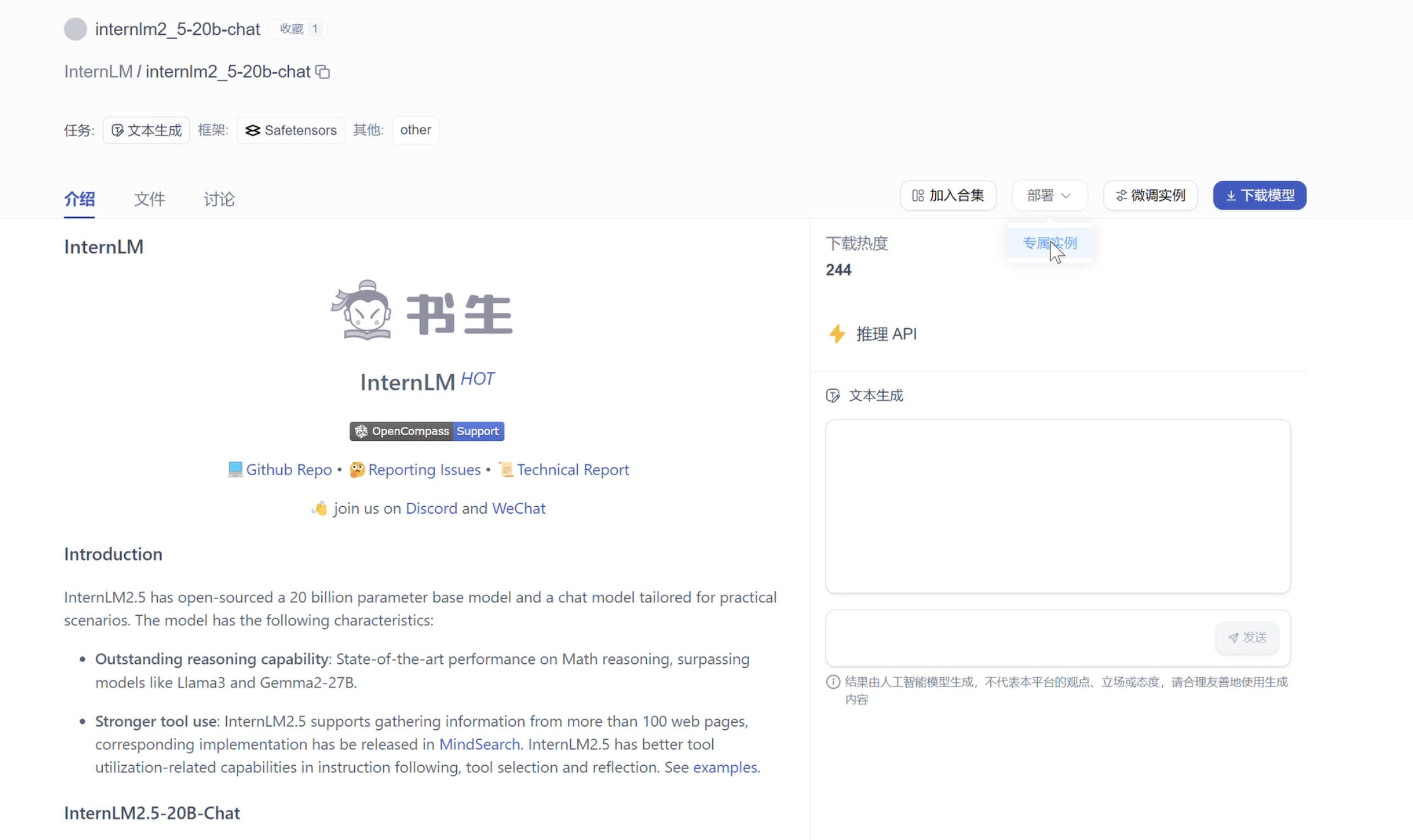Image resolution: width=1413 pixels, height=840 pixels.
Task: Click the 发送 send button
Action: click(1246, 637)
